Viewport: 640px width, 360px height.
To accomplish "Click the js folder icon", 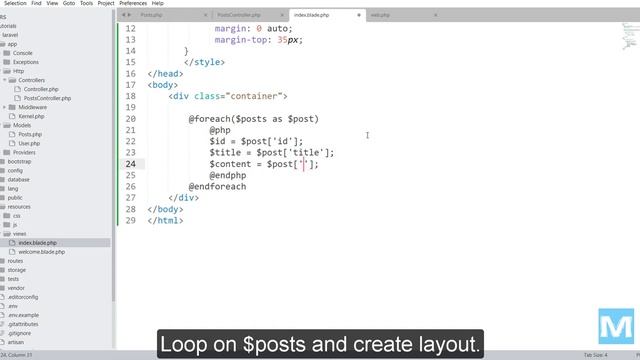I will click(7, 224).
